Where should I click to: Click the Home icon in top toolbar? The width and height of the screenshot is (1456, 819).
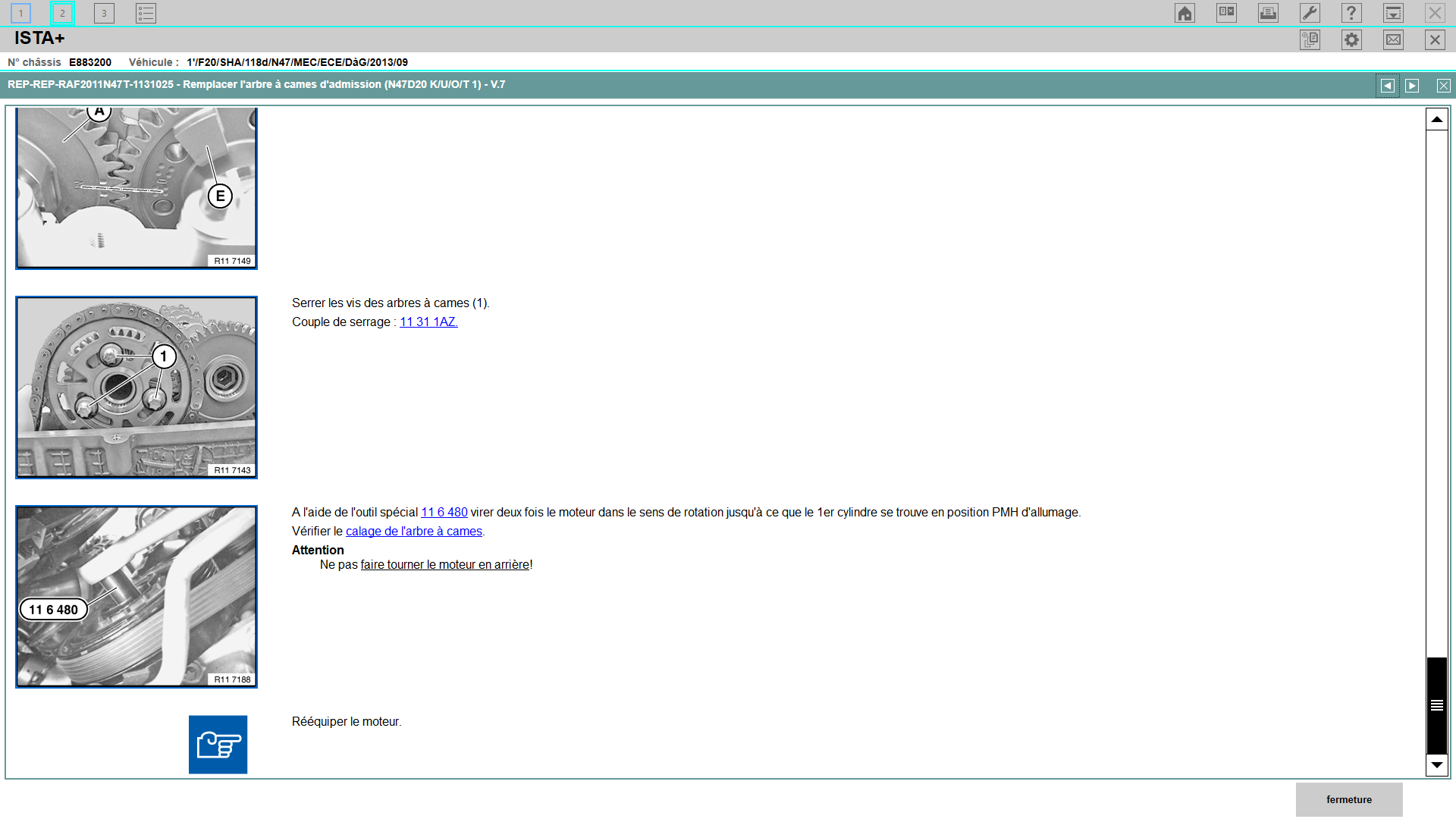point(1185,13)
